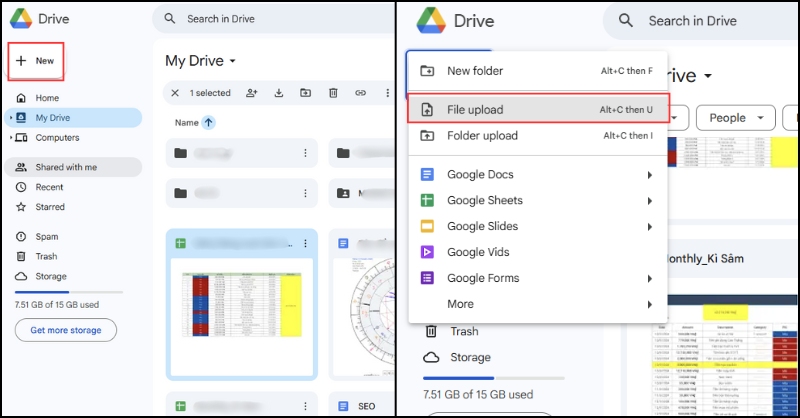Click the Share (add person) toolbar icon
Image resolution: width=800 pixels, height=418 pixels.
(252, 93)
